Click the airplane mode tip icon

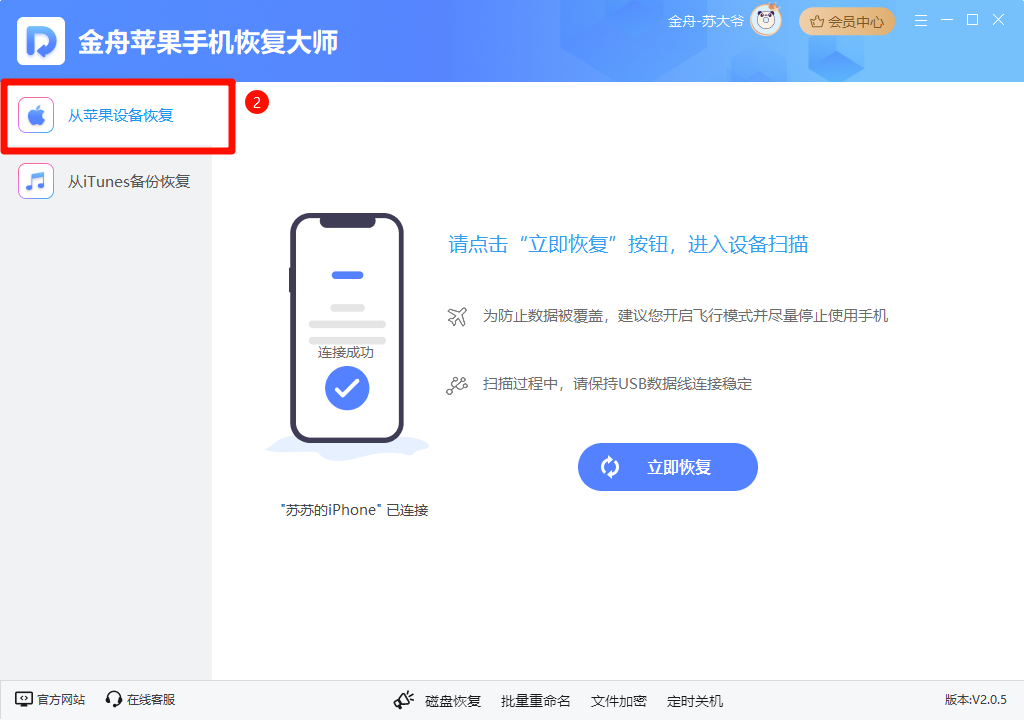[x=457, y=316]
